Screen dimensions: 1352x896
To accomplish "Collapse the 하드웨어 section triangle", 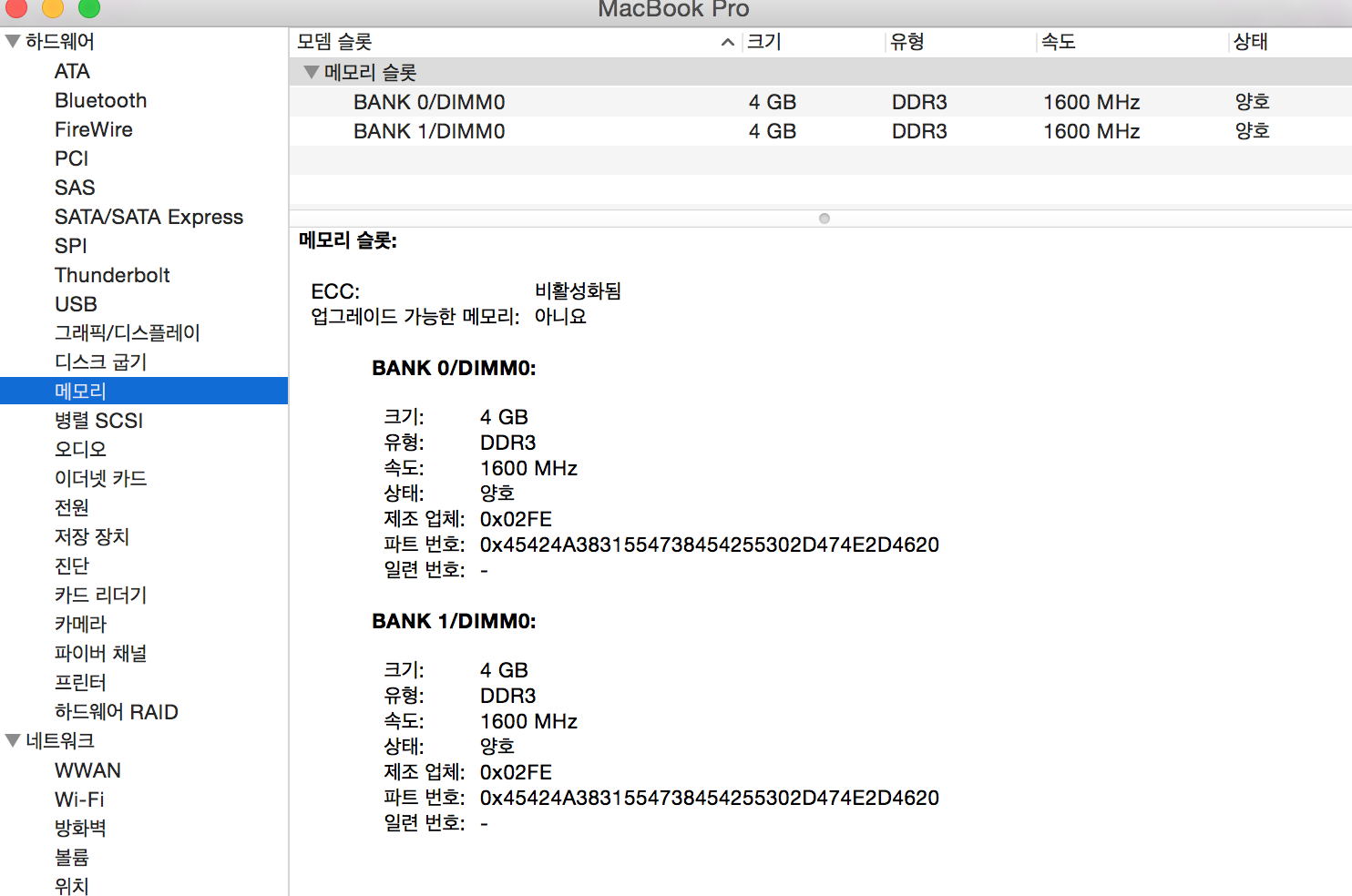I will [x=13, y=41].
